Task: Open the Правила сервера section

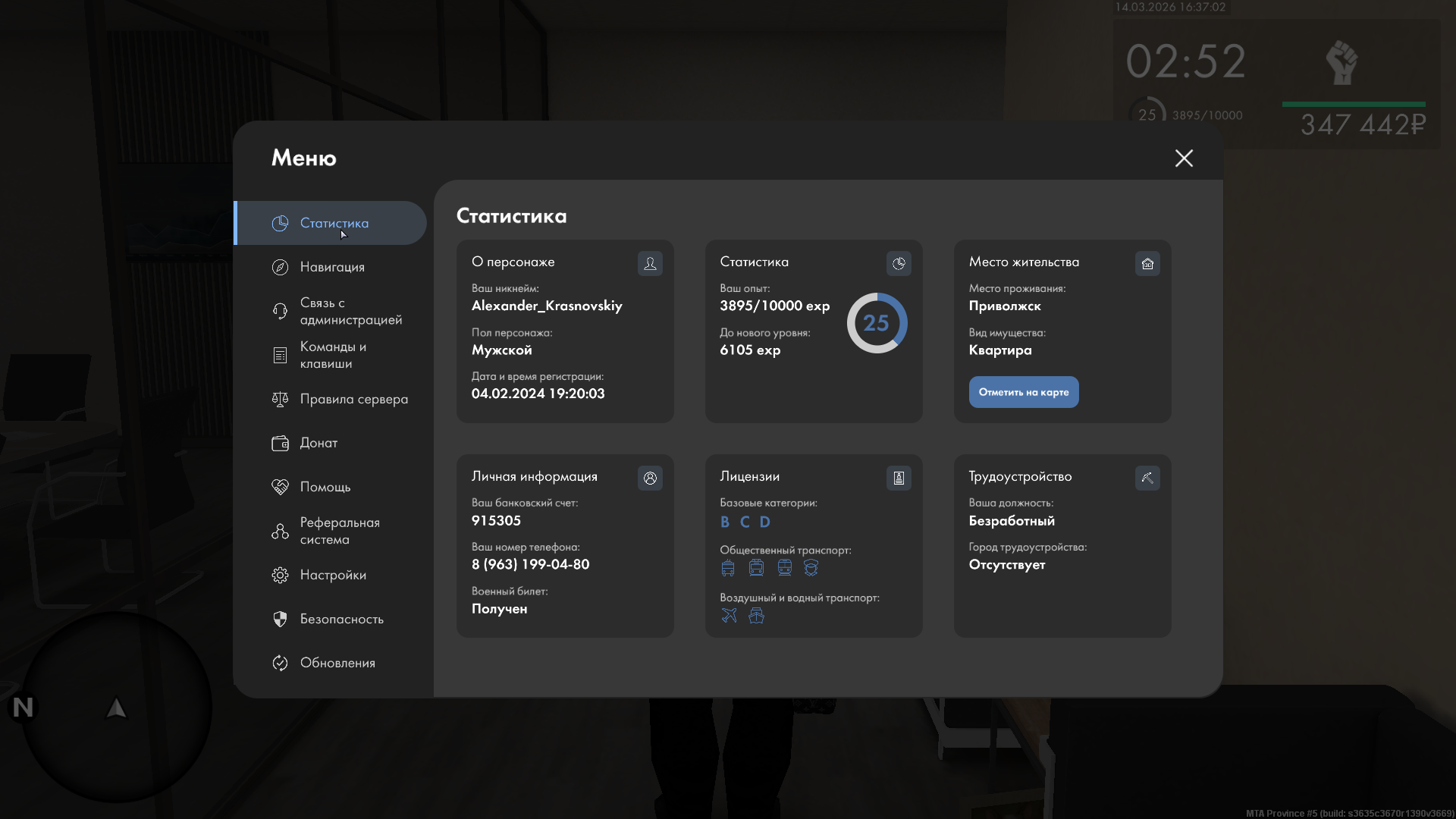Action: click(x=353, y=399)
